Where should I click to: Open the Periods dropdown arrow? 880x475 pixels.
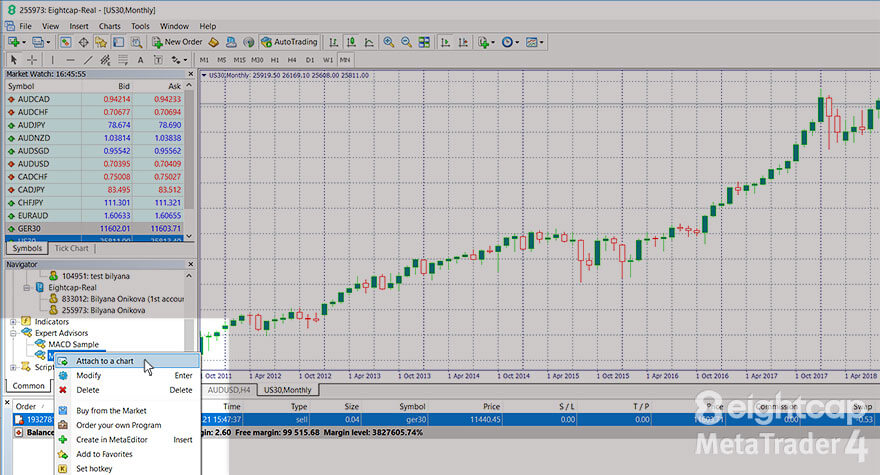click(517, 43)
